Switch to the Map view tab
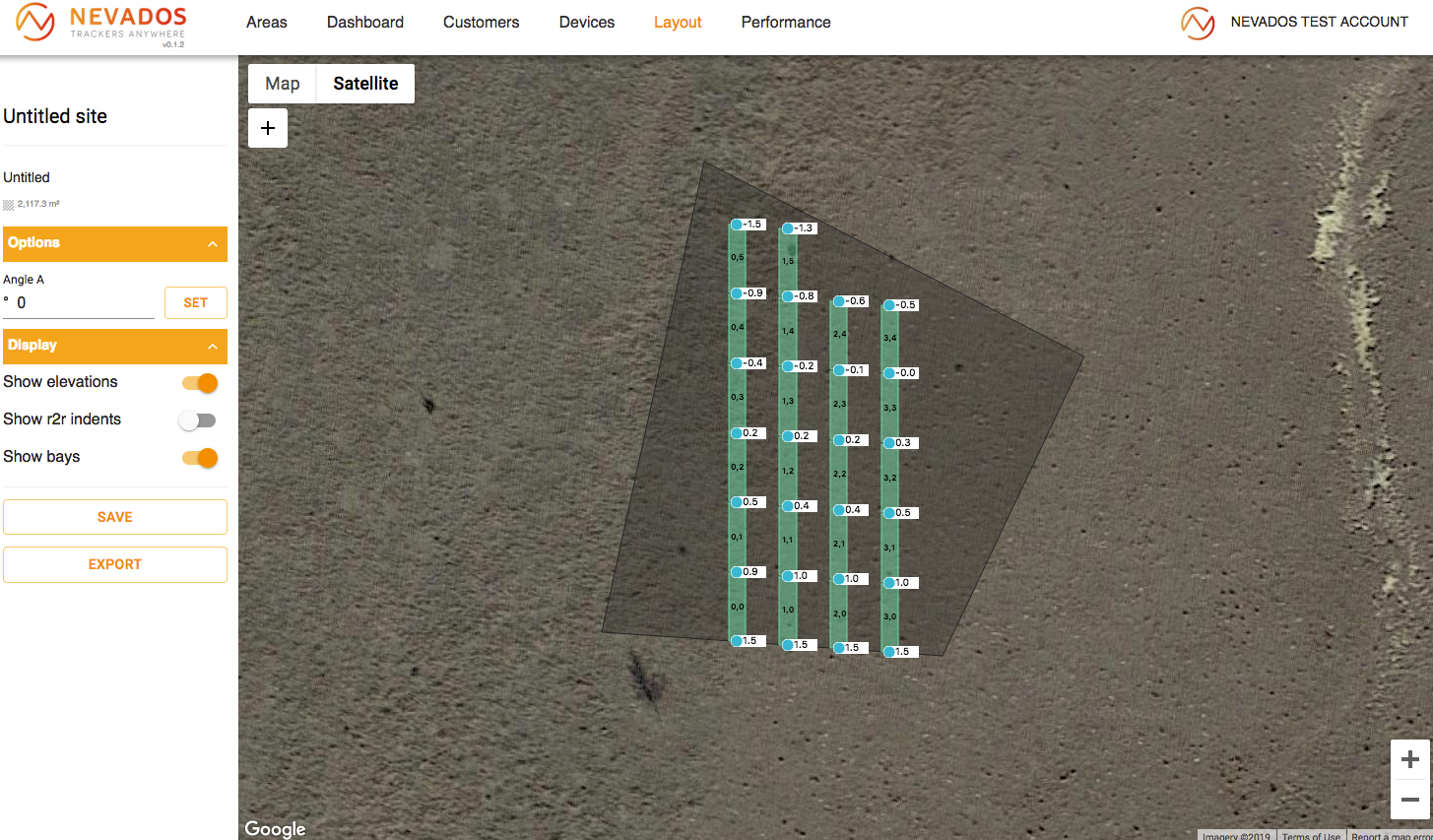Viewport: 1433px width, 840px height. (x=283, y=84)
